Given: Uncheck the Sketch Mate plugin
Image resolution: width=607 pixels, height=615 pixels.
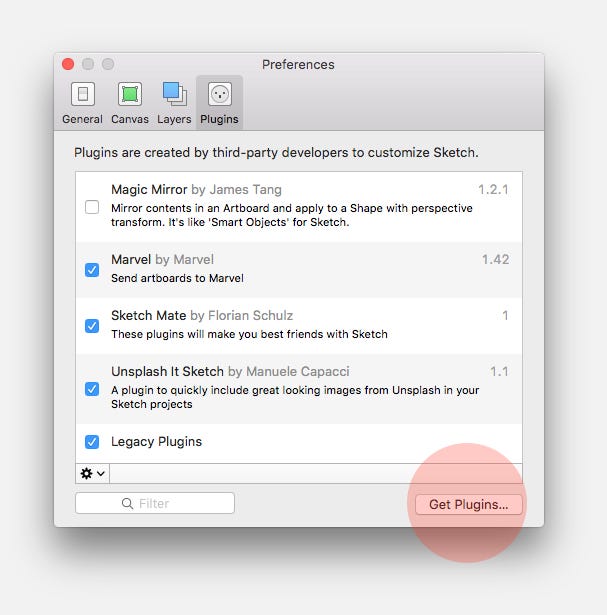Looking at the screenshot, I should click(92, 326).
